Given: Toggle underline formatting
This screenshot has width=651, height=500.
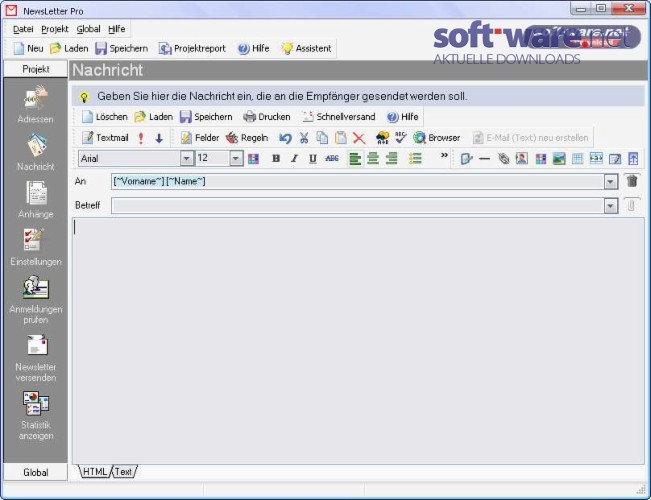Looking at the screenshot, I should pyautogui.click(x=313, y=158).
